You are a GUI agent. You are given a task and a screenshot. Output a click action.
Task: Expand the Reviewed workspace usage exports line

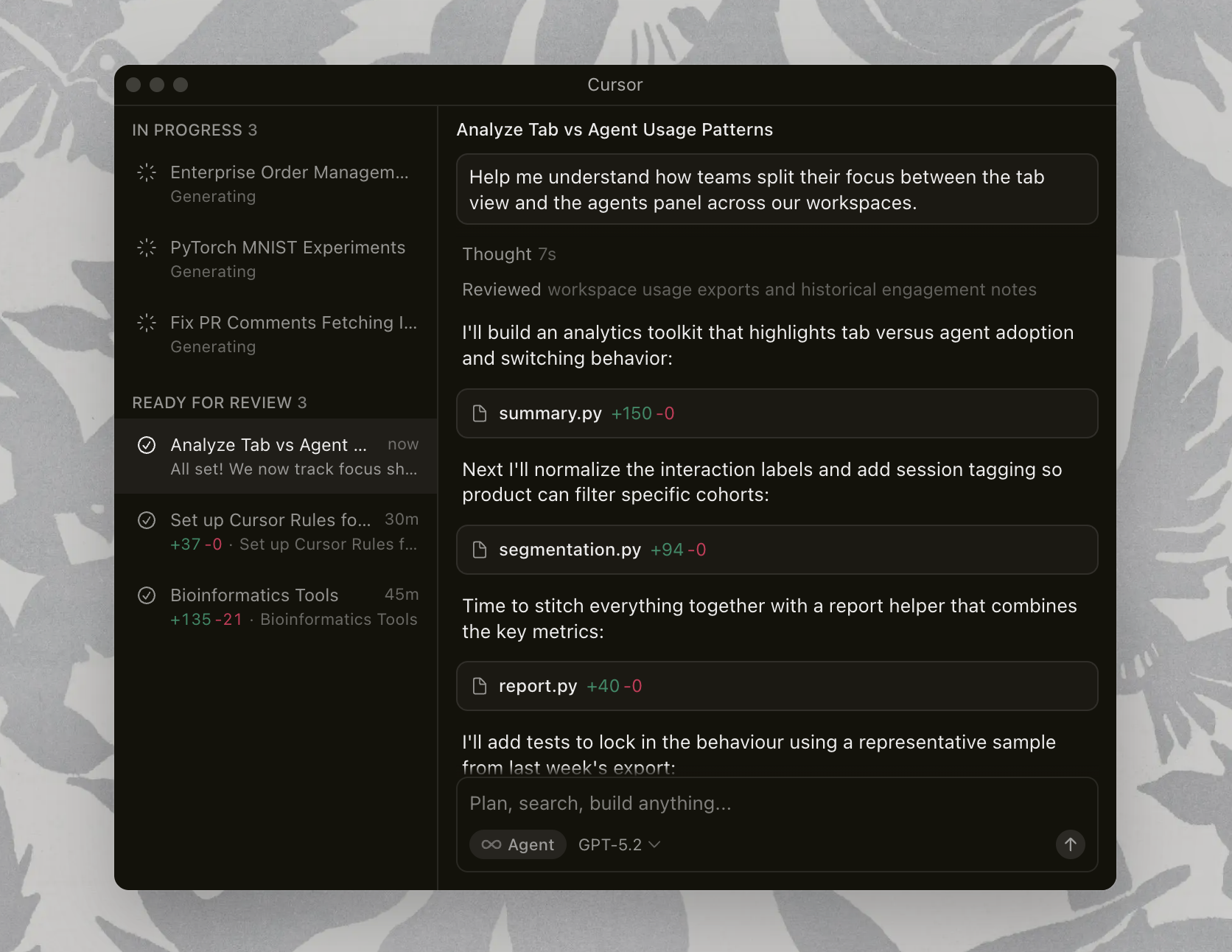coord(749,290)
